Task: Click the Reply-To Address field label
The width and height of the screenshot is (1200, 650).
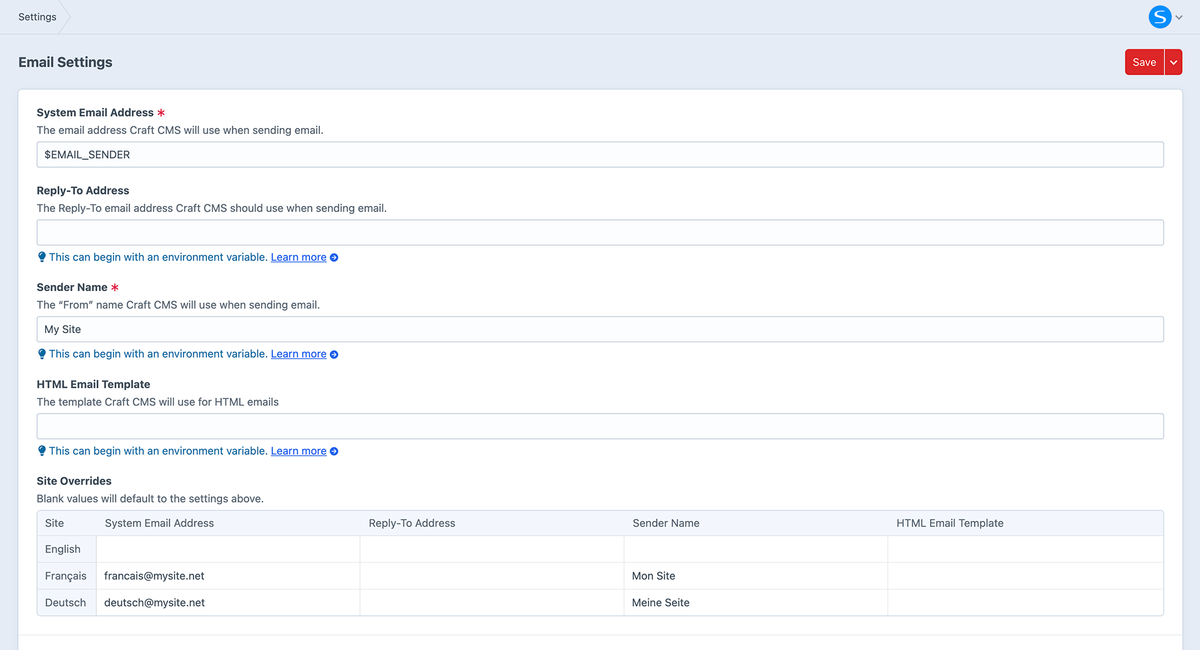Action: (83, 190)
